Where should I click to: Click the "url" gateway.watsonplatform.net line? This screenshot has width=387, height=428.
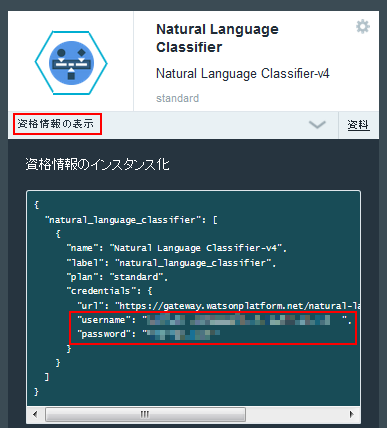tap(218, 306)
